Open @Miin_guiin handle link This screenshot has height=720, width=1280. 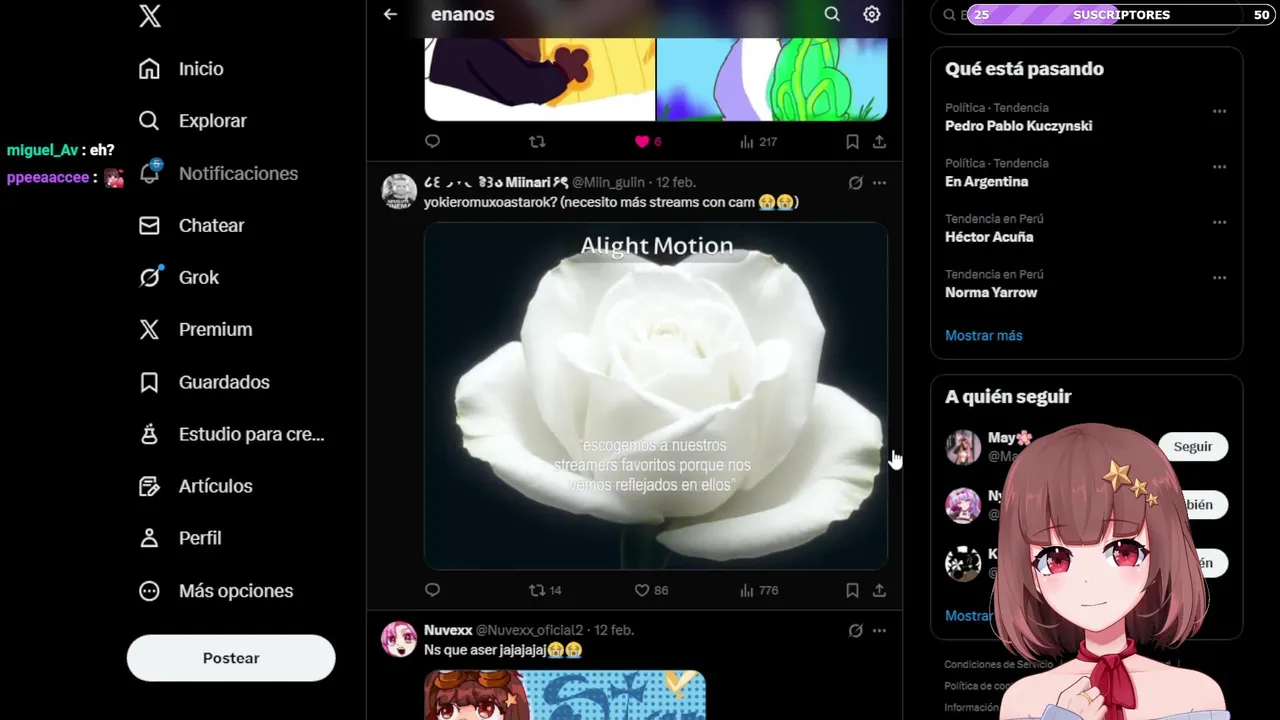tap(608, 183)
